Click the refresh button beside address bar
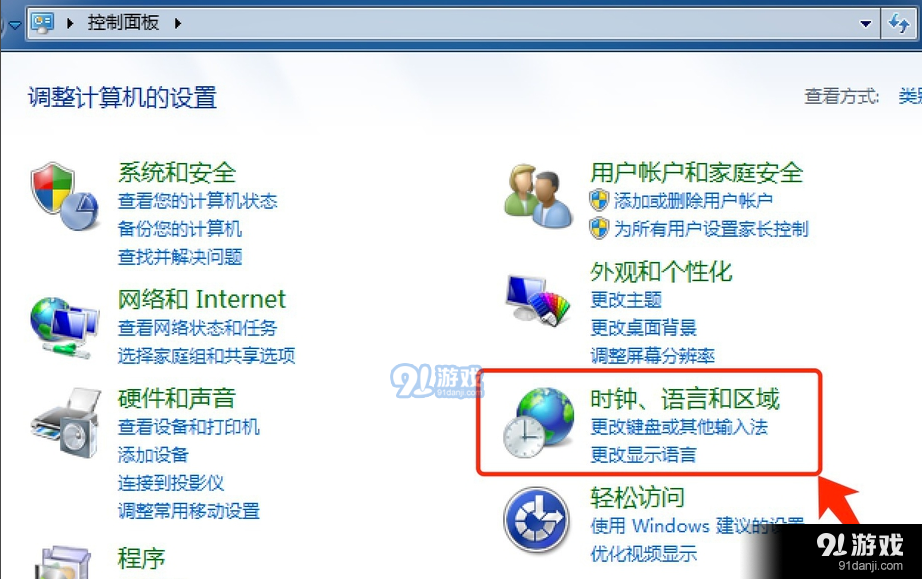922x579 pixels. (900, 24)
